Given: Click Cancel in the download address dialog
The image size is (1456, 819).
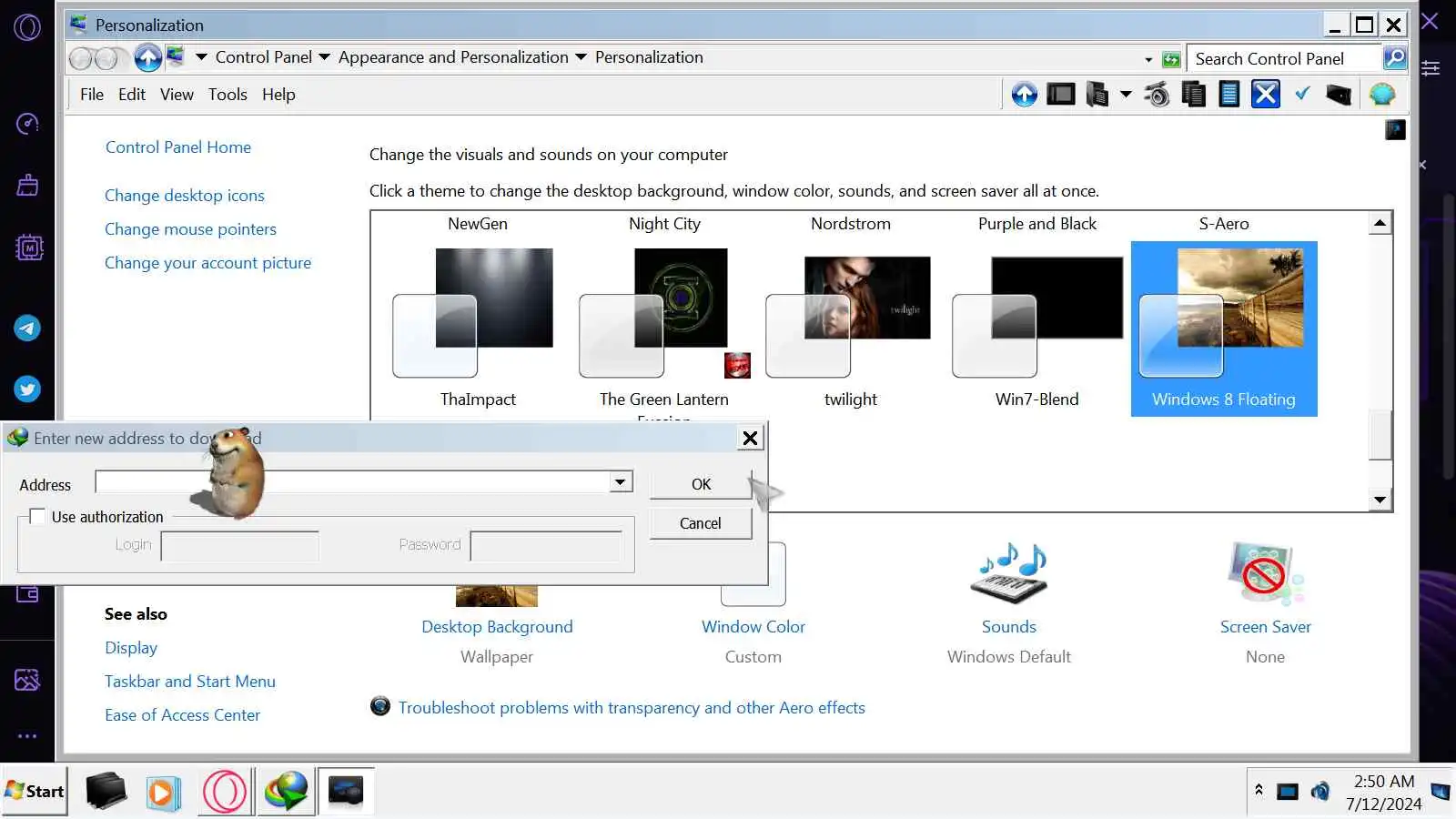Looking at the screenshot, I should click(701, 523).
